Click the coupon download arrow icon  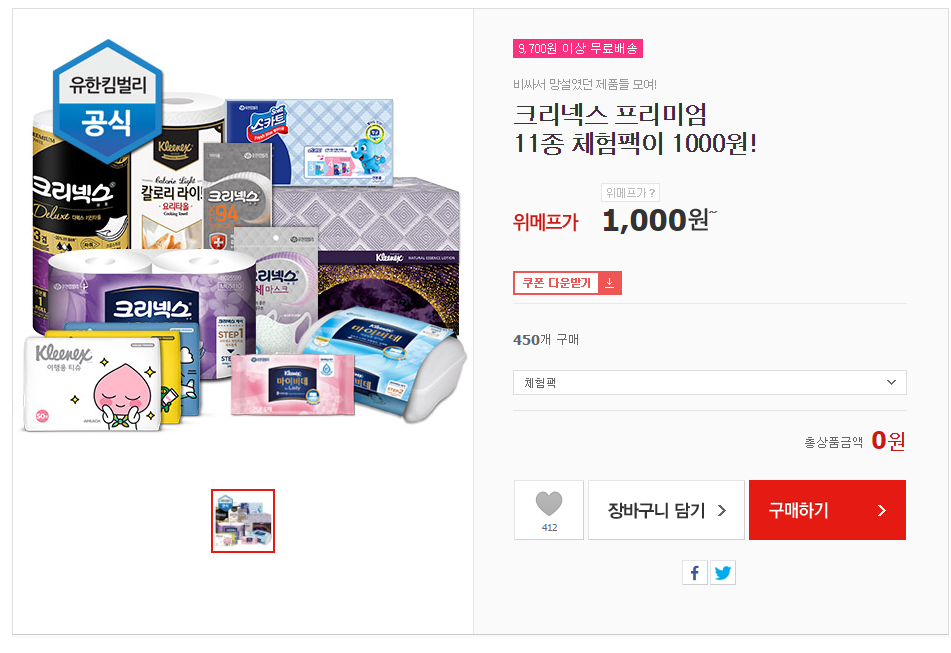pyautogui.click(x=610, y=283)
